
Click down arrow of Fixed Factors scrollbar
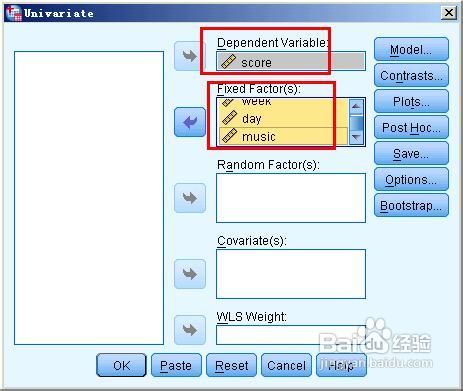click(356, 137)
